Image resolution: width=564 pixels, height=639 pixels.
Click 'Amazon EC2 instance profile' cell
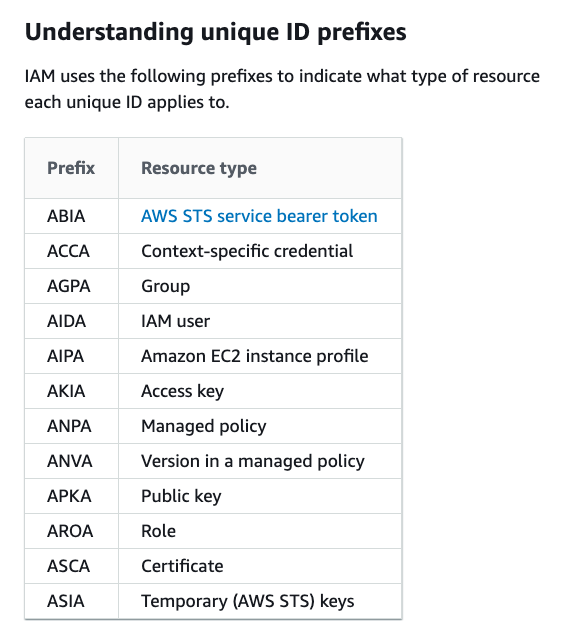[x=260, y=356]
